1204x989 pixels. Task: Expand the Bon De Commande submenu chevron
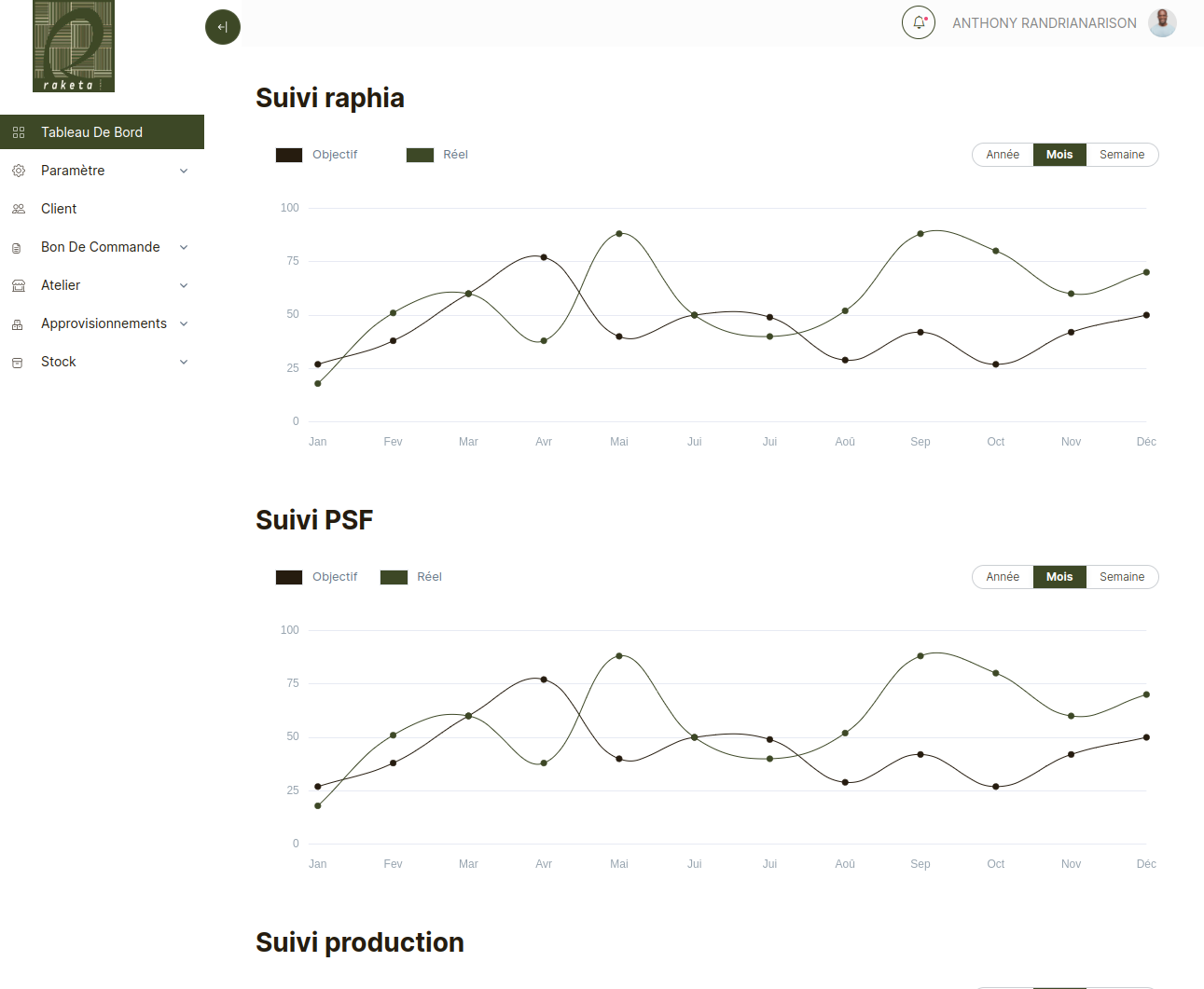[184, 247]
